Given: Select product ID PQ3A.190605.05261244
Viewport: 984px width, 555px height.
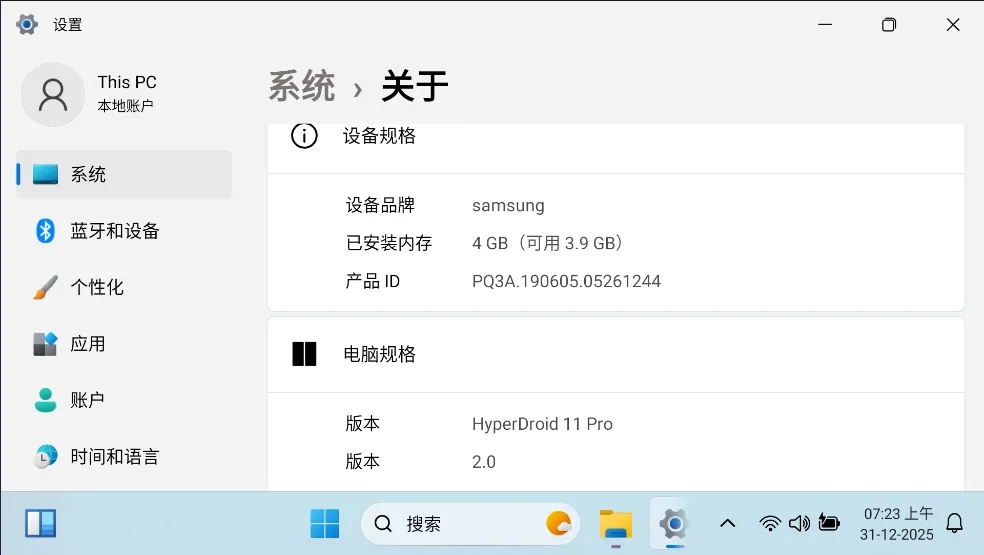Looking at the screenshot, I should tap(566, 281).
